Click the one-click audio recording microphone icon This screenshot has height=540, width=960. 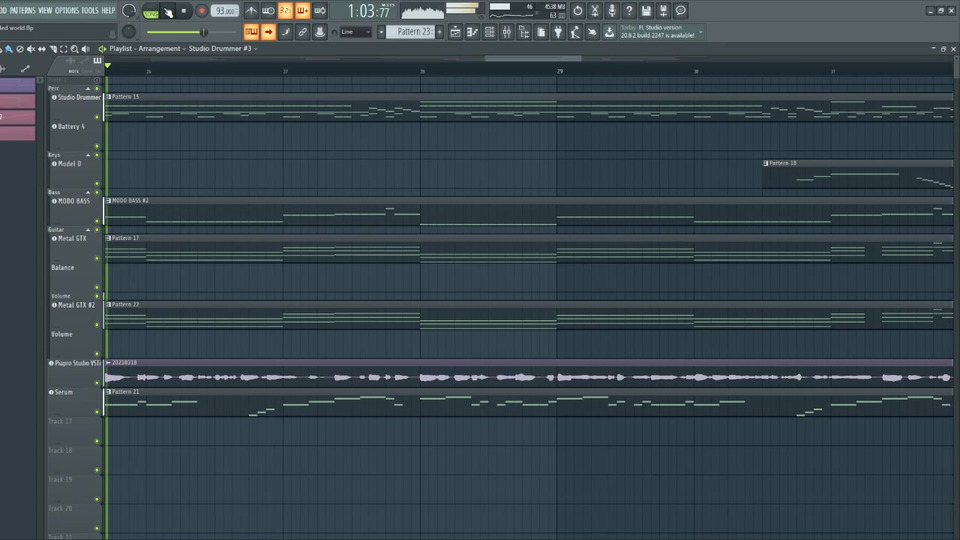pyautogui.click(x=612, y=10)
